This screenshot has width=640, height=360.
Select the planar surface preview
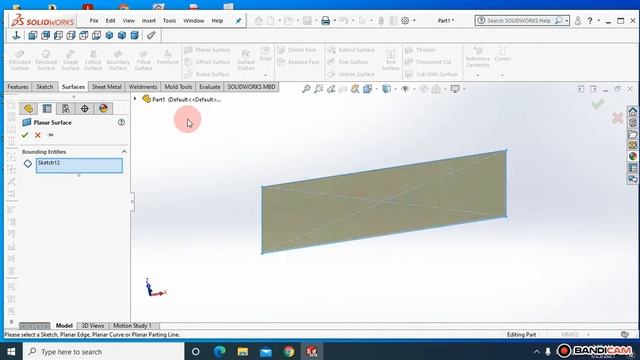[384, 202]
